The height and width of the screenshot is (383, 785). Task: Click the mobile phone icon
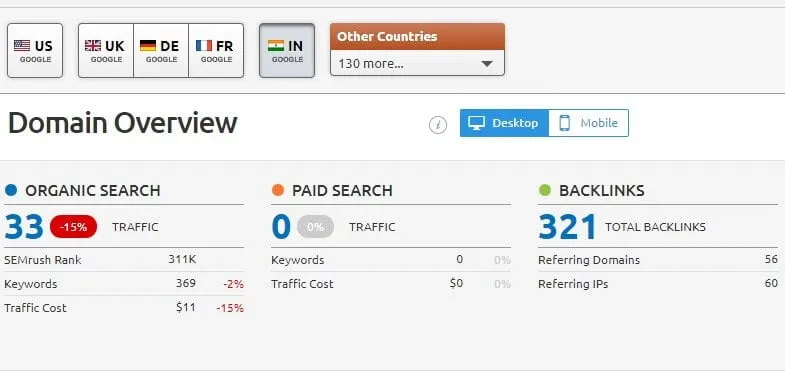click(565, 123)
